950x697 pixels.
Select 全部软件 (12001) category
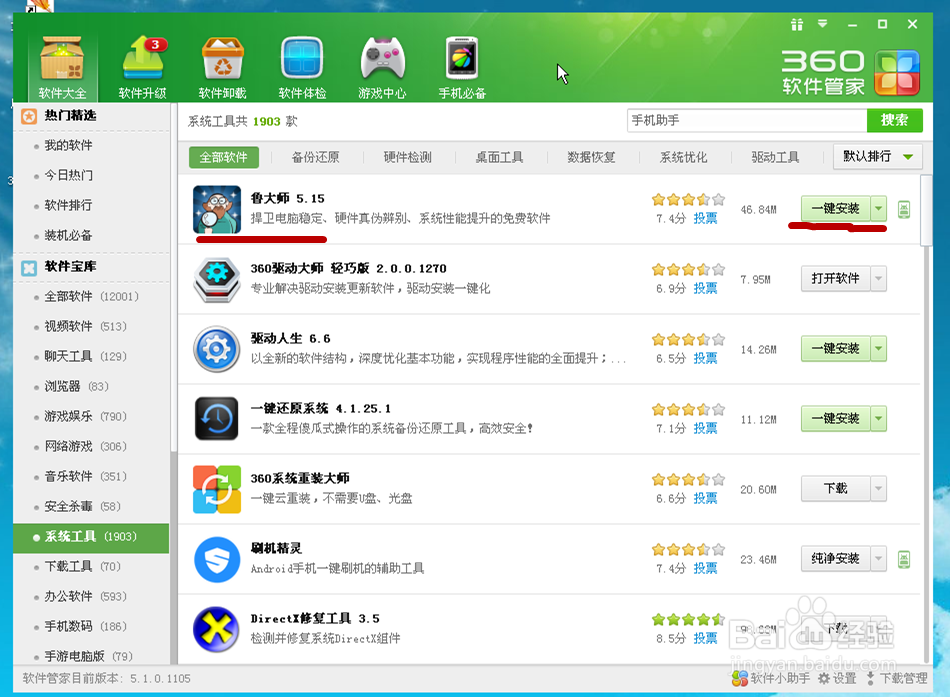91,296
